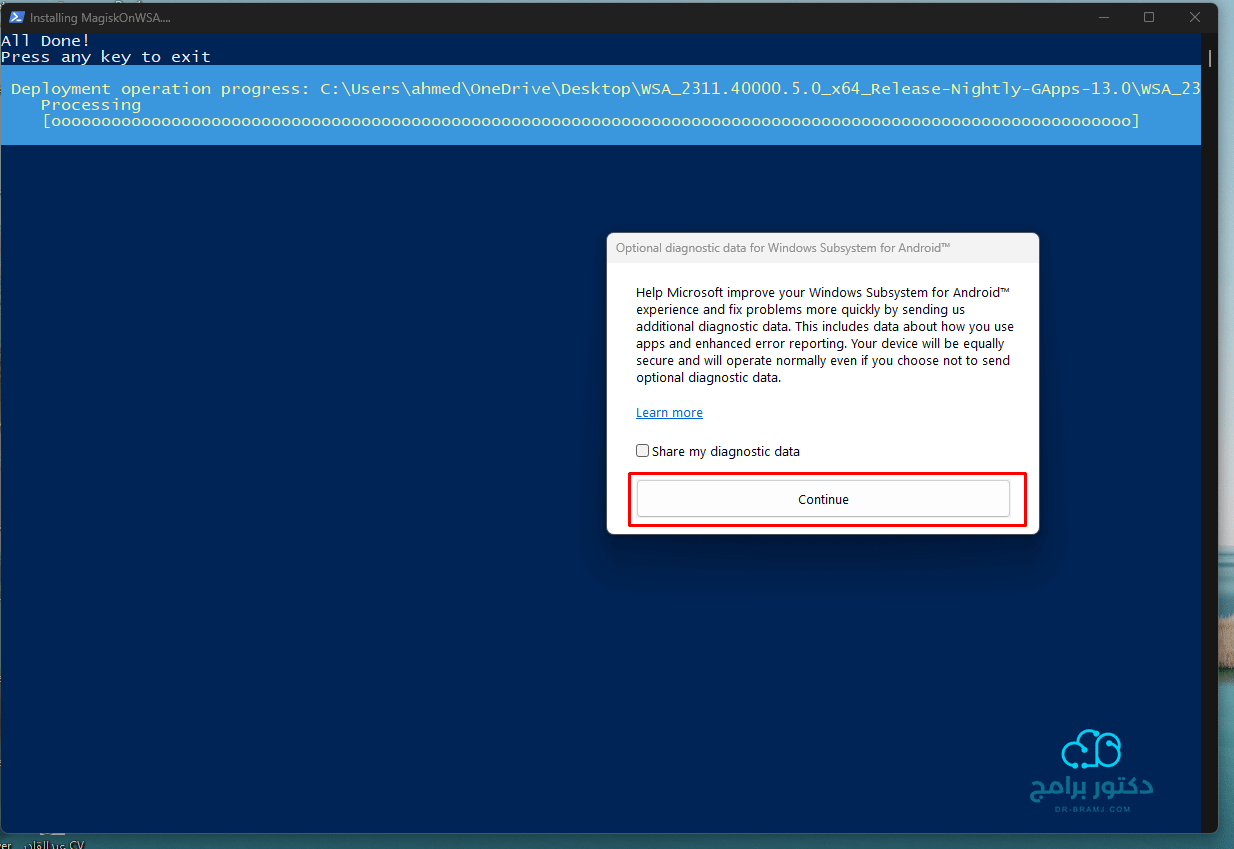Click the "Deployment operation progress" path line
The height and width of the screenshot is (849, 1234).
click(606, 89)
